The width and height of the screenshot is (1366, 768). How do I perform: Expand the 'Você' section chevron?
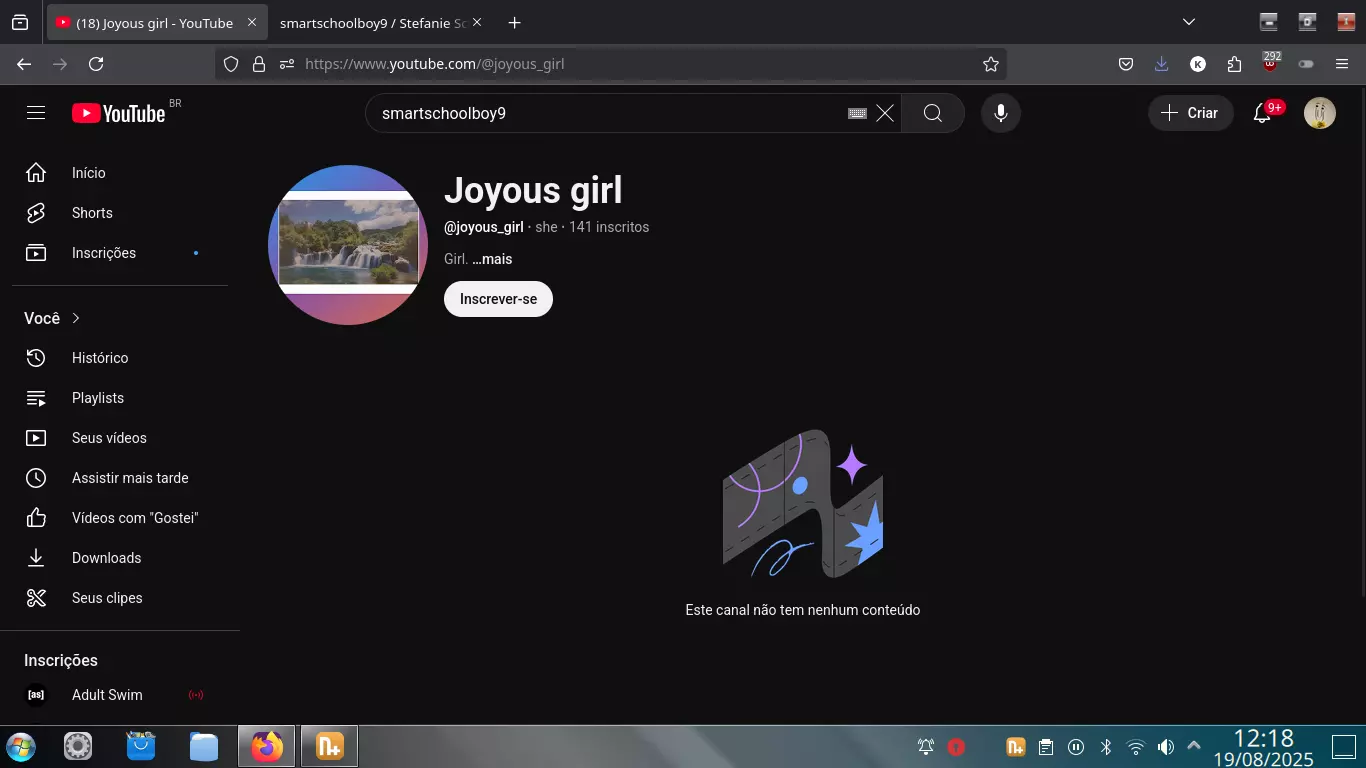click(76, 318)
